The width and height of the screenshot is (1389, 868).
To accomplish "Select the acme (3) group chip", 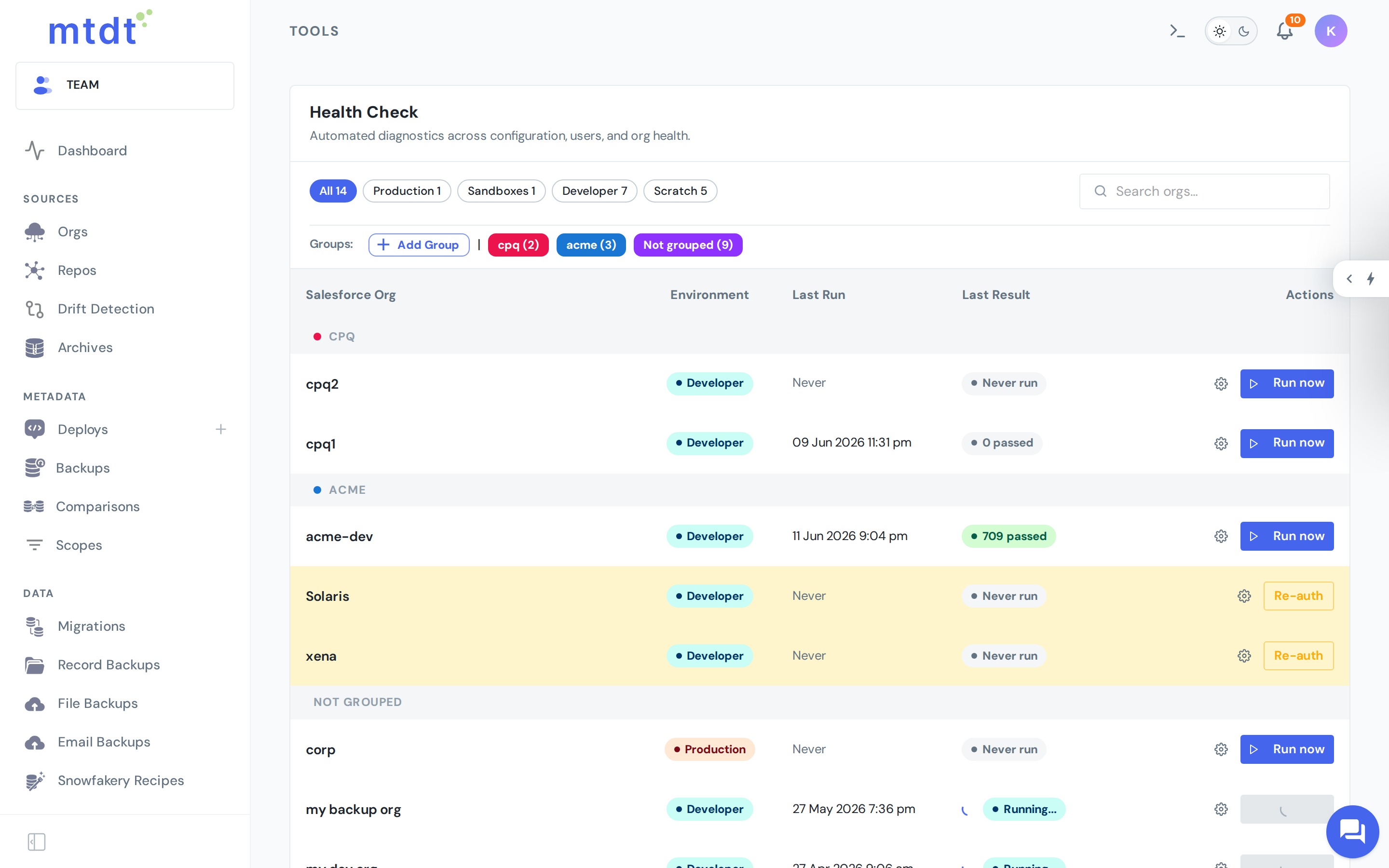I will click(x=591, y=245).
